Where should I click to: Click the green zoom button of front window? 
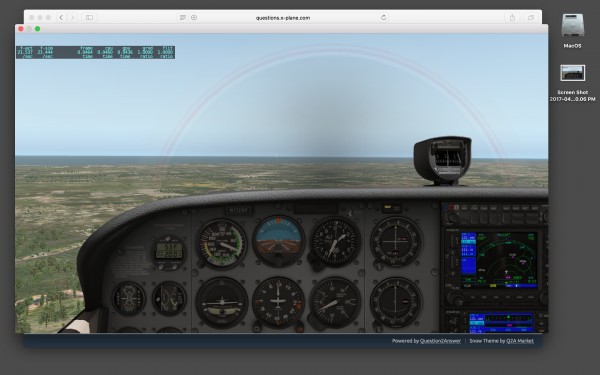(38, 29)
